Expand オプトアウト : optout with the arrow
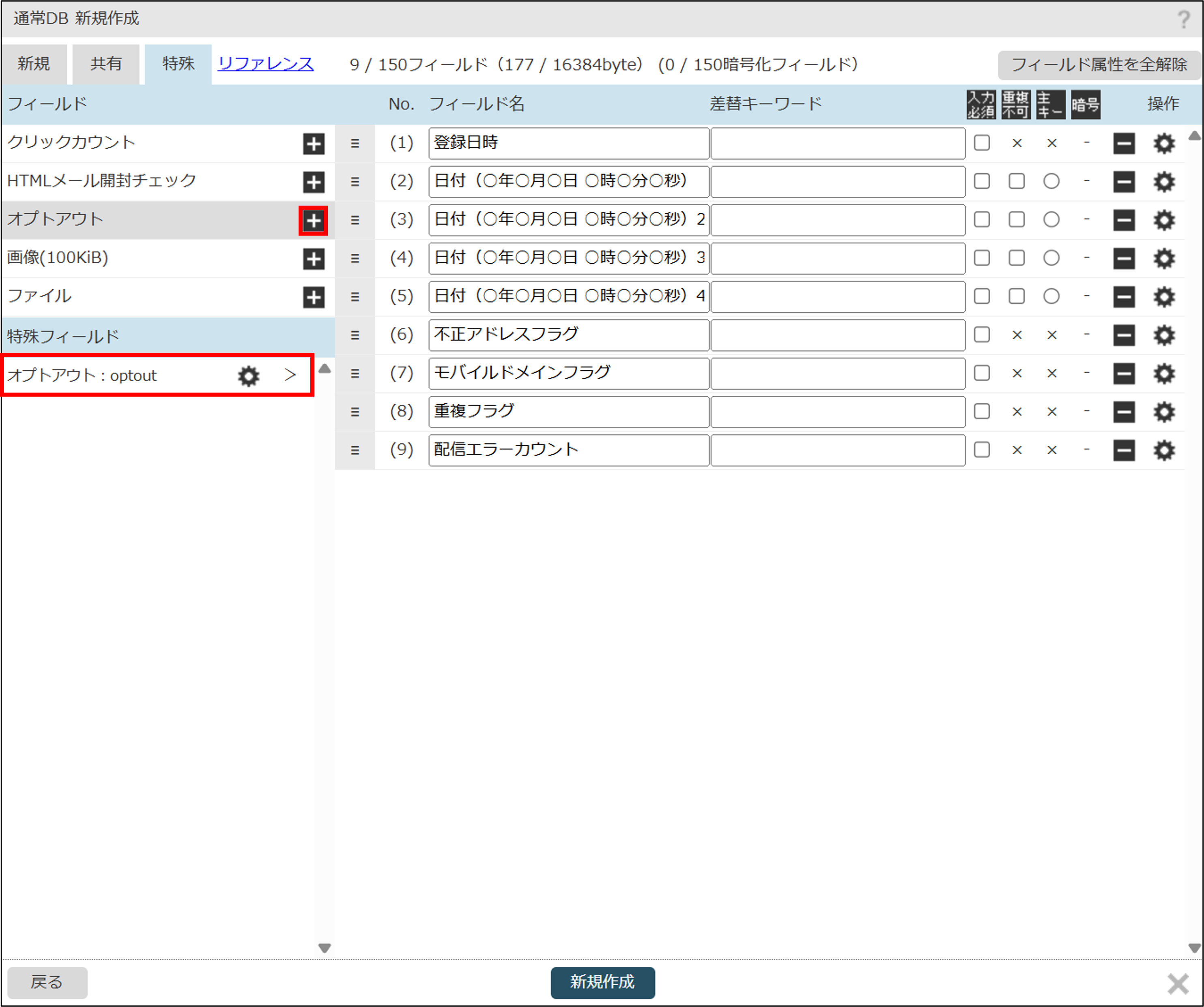This screenshot has height=1007, width=1204. (290, 376)
